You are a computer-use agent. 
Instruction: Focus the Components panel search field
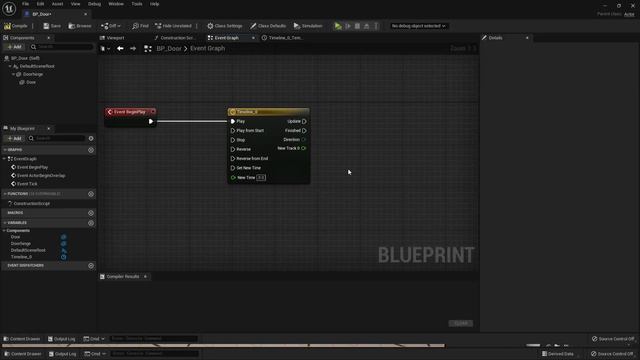click(x=62, y=47)
